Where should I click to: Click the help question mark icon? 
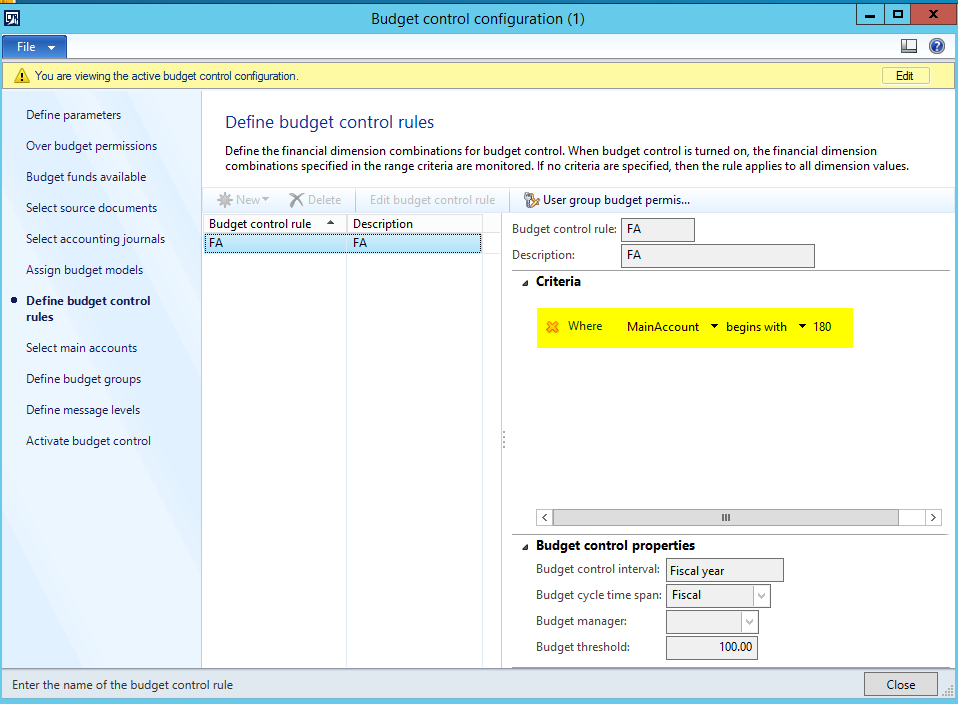937,46
